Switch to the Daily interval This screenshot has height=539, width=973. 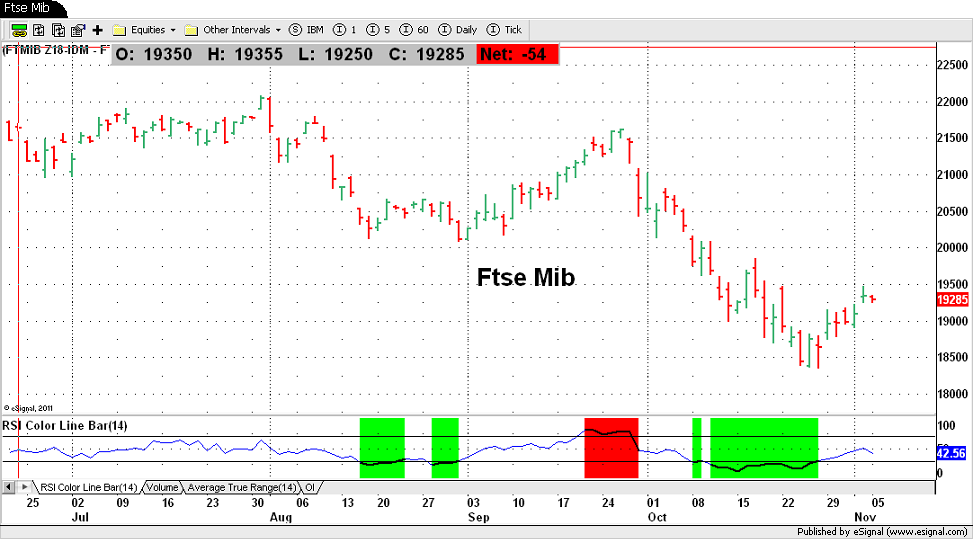[458, 30]
